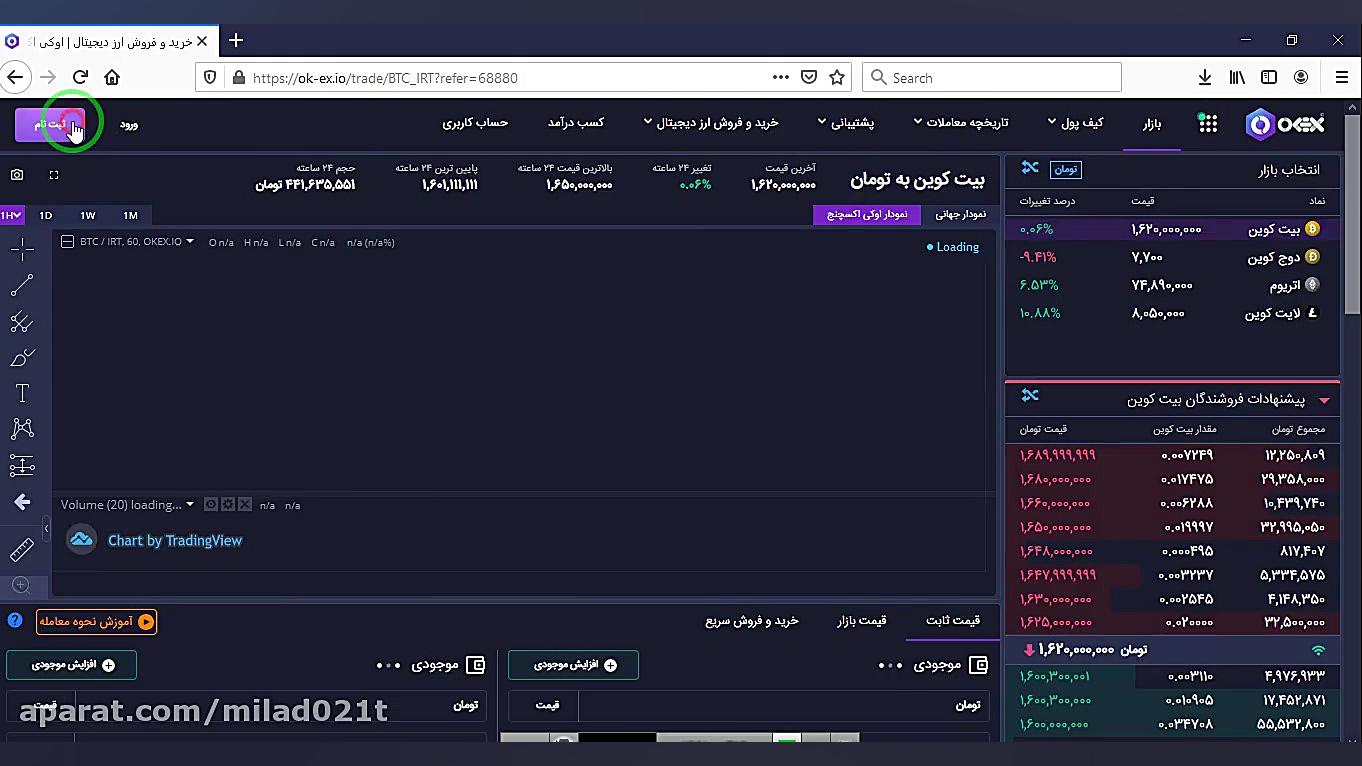Image resolution: width=1362 pixels, height=766 pixels.
Task: Toggle the تومان market currency filter
Action: (1067, 169)
